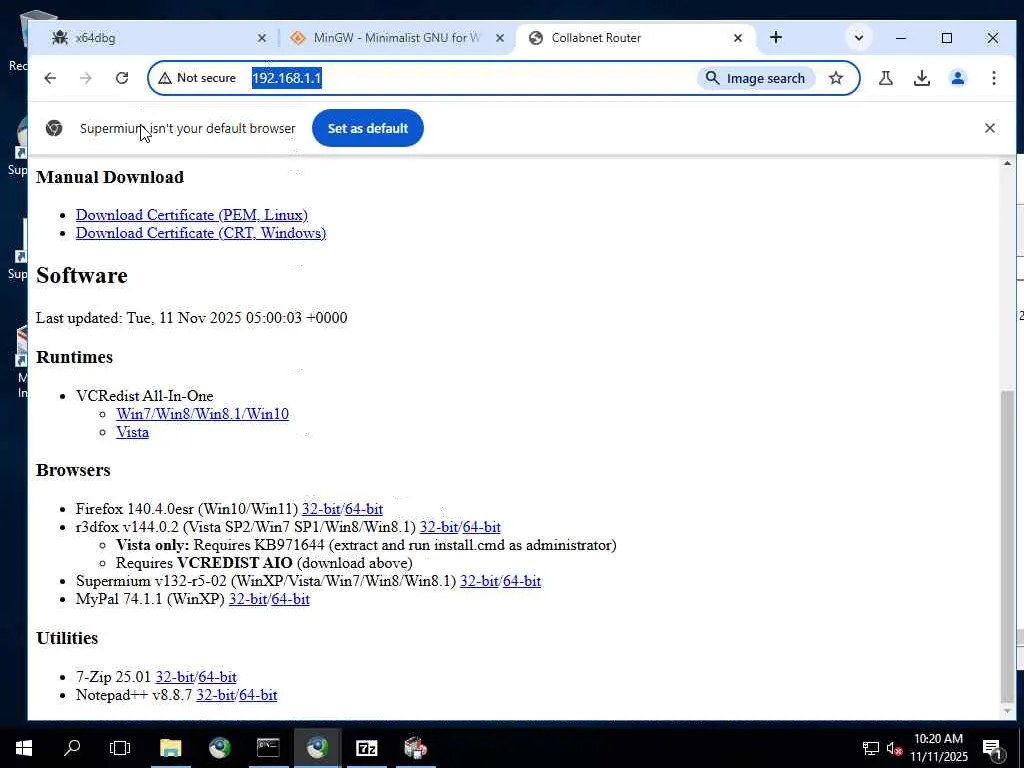Screen dimensions: 1024x768
Task: Download 7-Zip 25.01 64-bit
Action: [217, 677]
